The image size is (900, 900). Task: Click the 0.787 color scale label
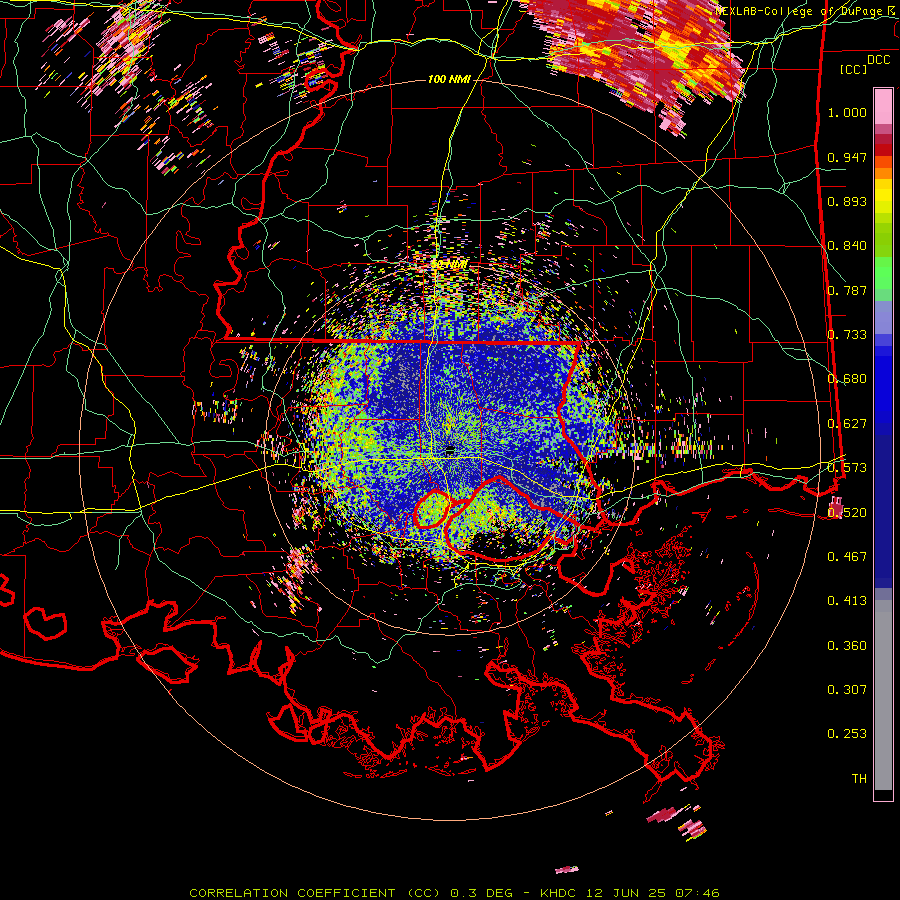click(847, 290)
